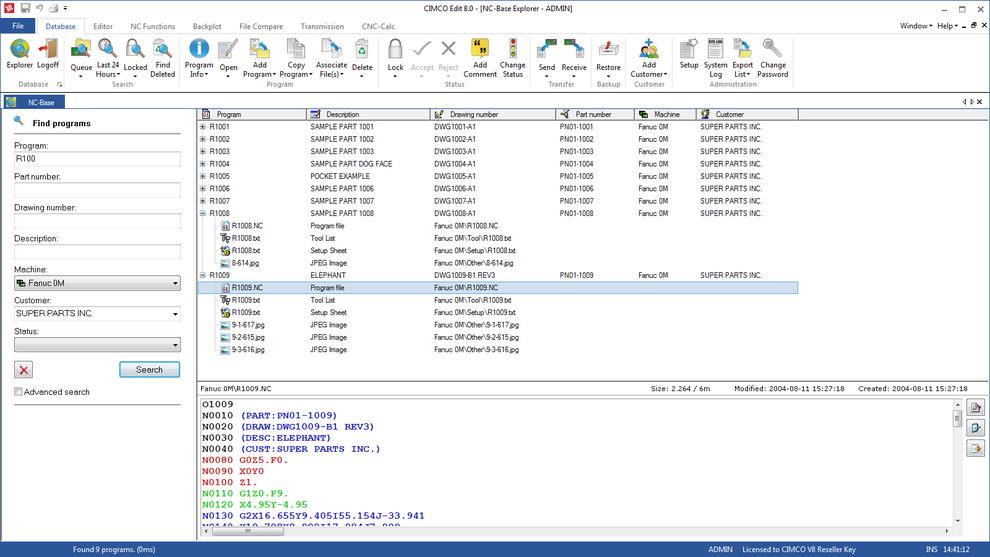Collapse the R1008 program tree node
Viewport: 990px width, 557px height.
pyautogui.click(x=203, y=213)
